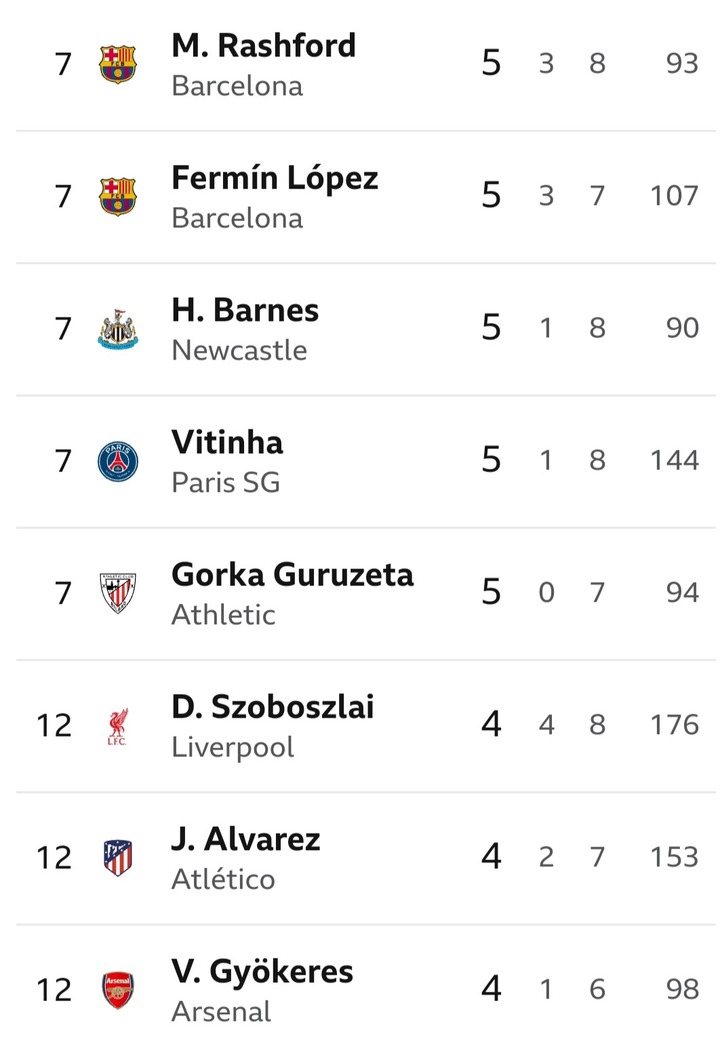Click the Arsenal crest icon
Viewport: 720px width, 1050px height.
pyautogui.click(x=118, y=990)
